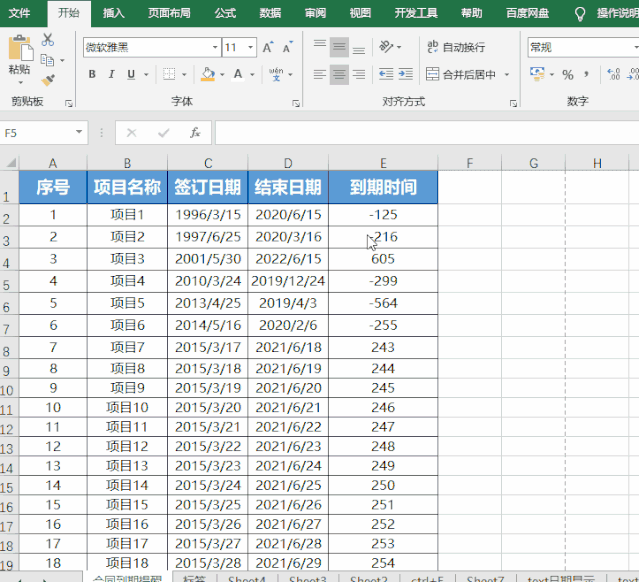
Task: Toggle 自动换行 wrap text
Action: (x=456, y=47)
